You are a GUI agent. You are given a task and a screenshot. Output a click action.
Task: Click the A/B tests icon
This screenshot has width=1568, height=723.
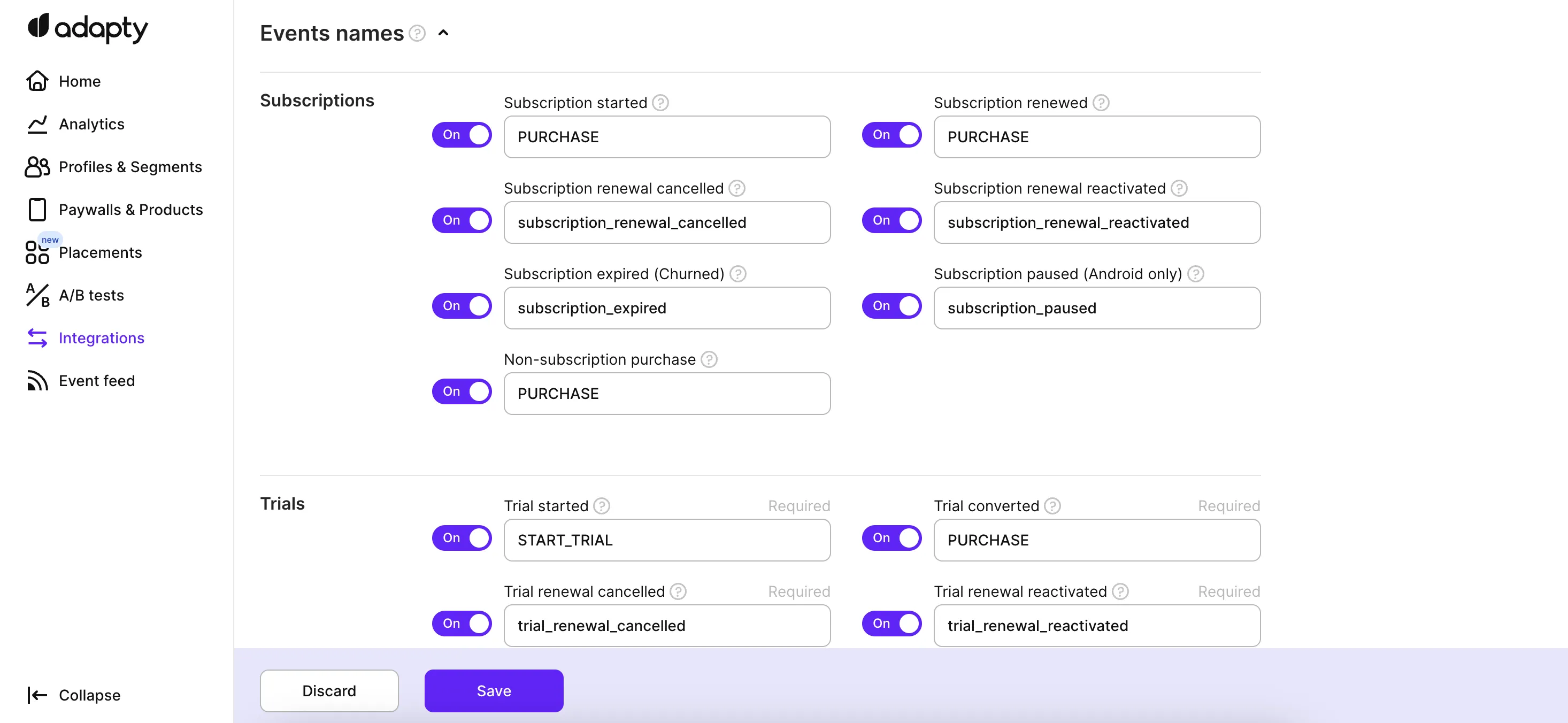click(37, 295)
